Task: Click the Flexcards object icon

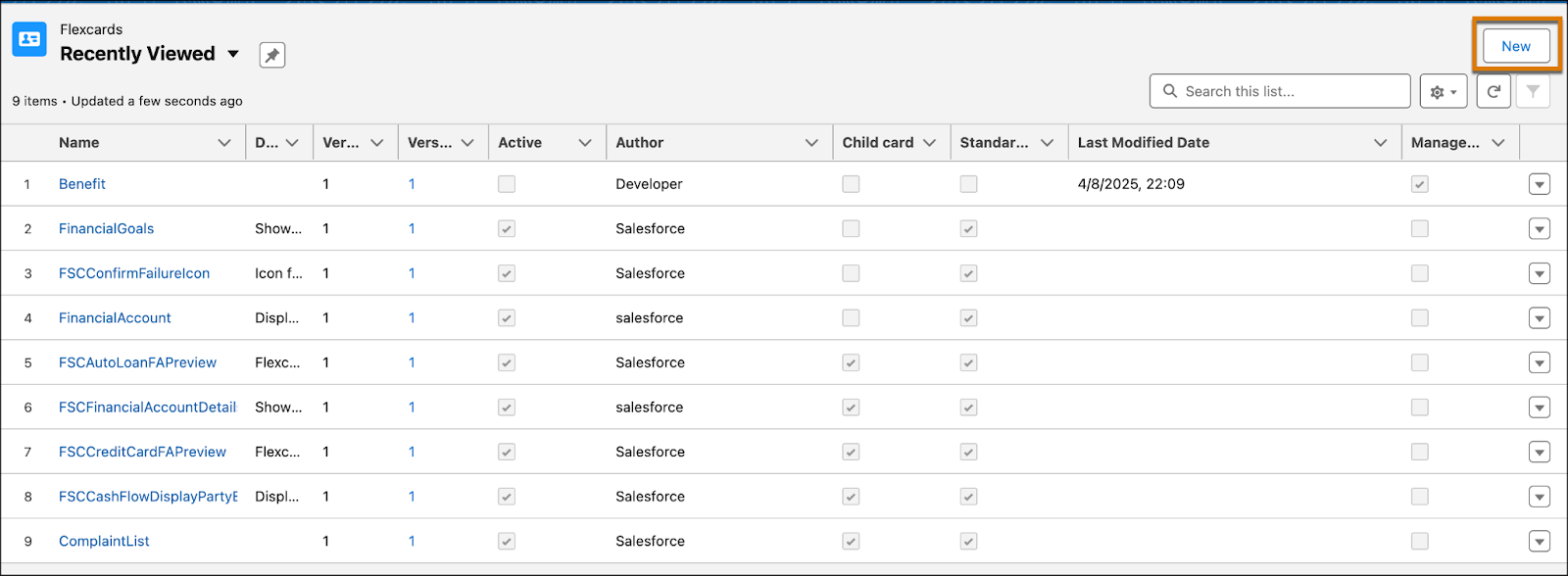Action: (29, 39)
